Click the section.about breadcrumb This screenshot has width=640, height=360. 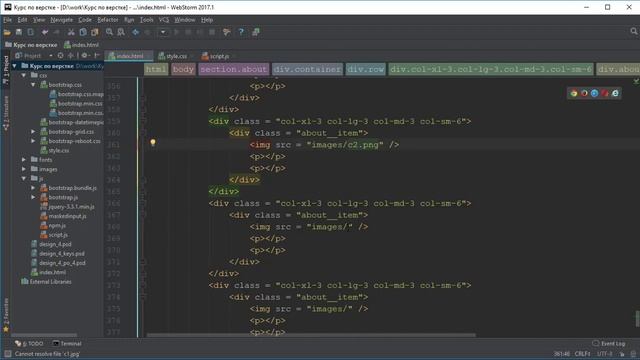[233, 69]
